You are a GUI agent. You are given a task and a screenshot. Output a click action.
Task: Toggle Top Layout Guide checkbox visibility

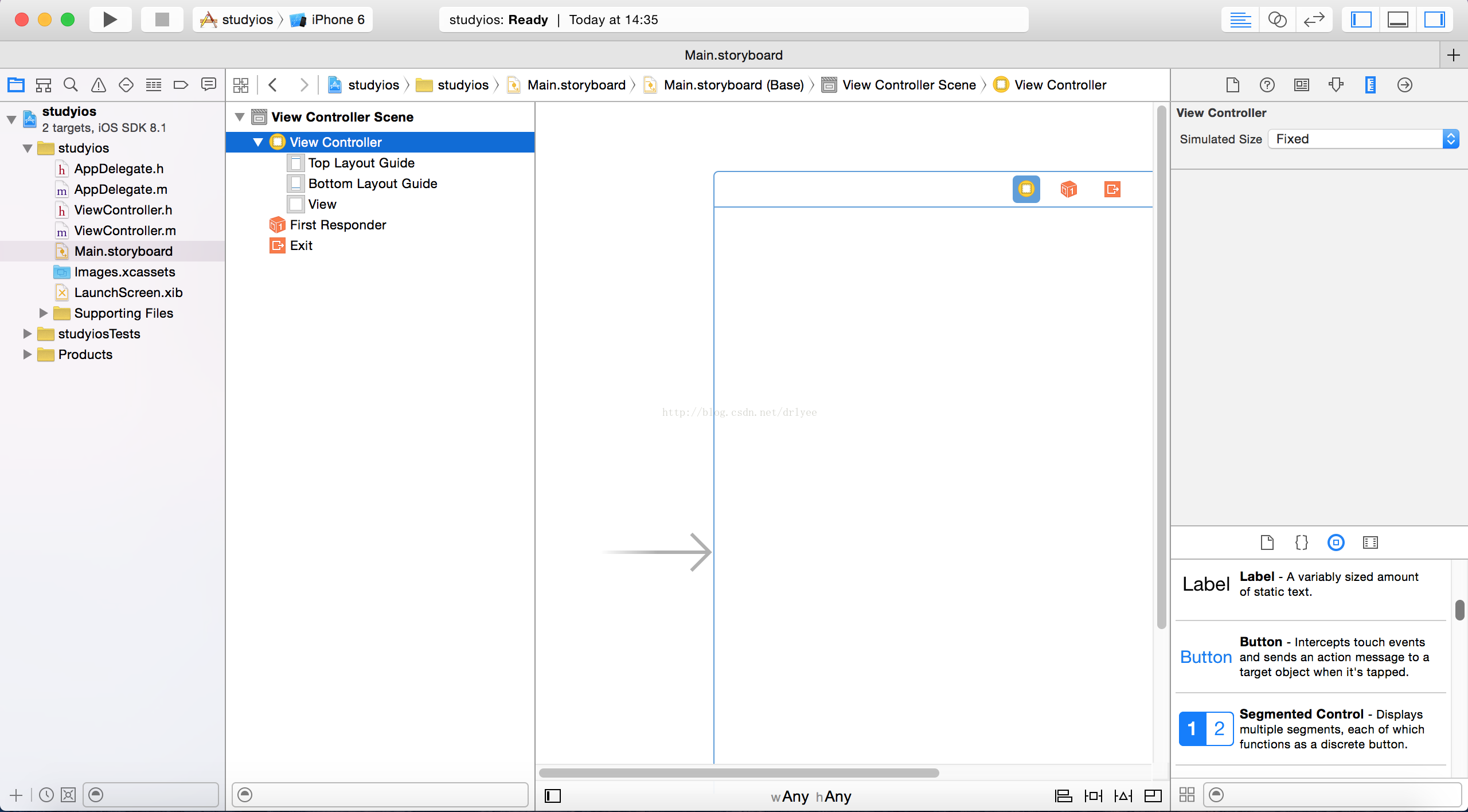296,162
